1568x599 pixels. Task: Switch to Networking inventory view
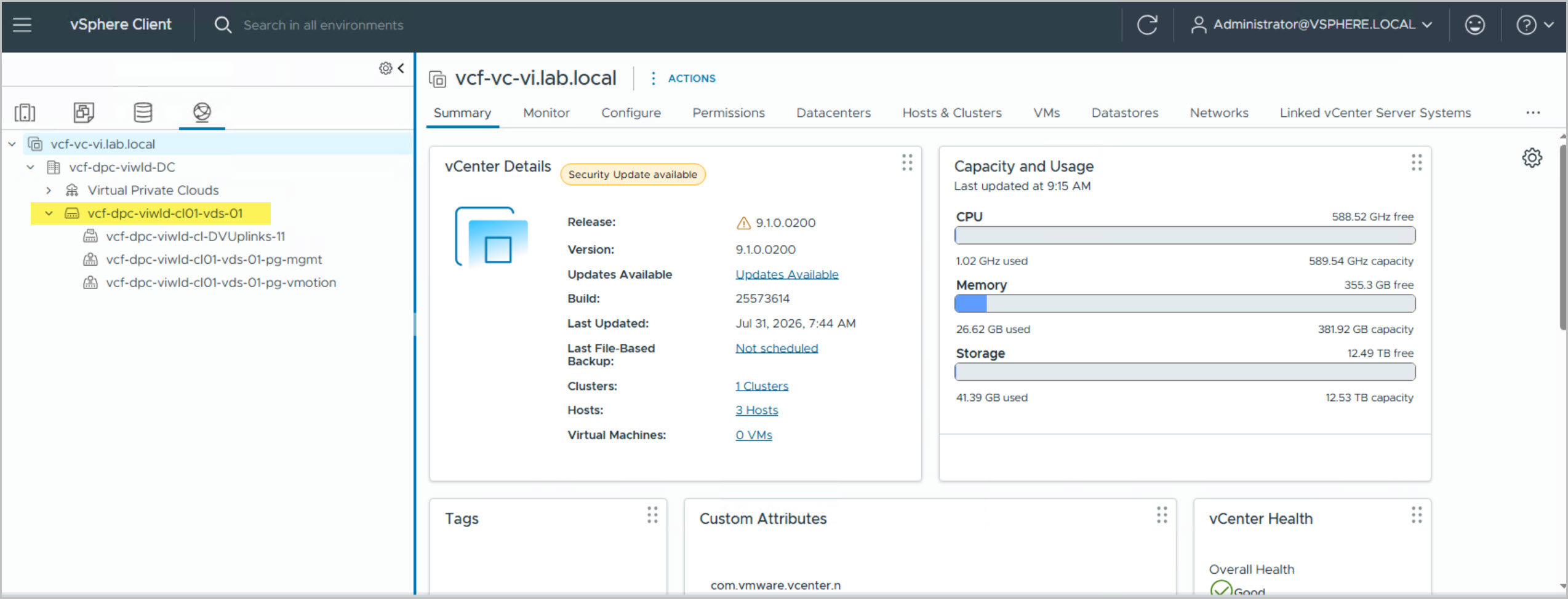202,112
